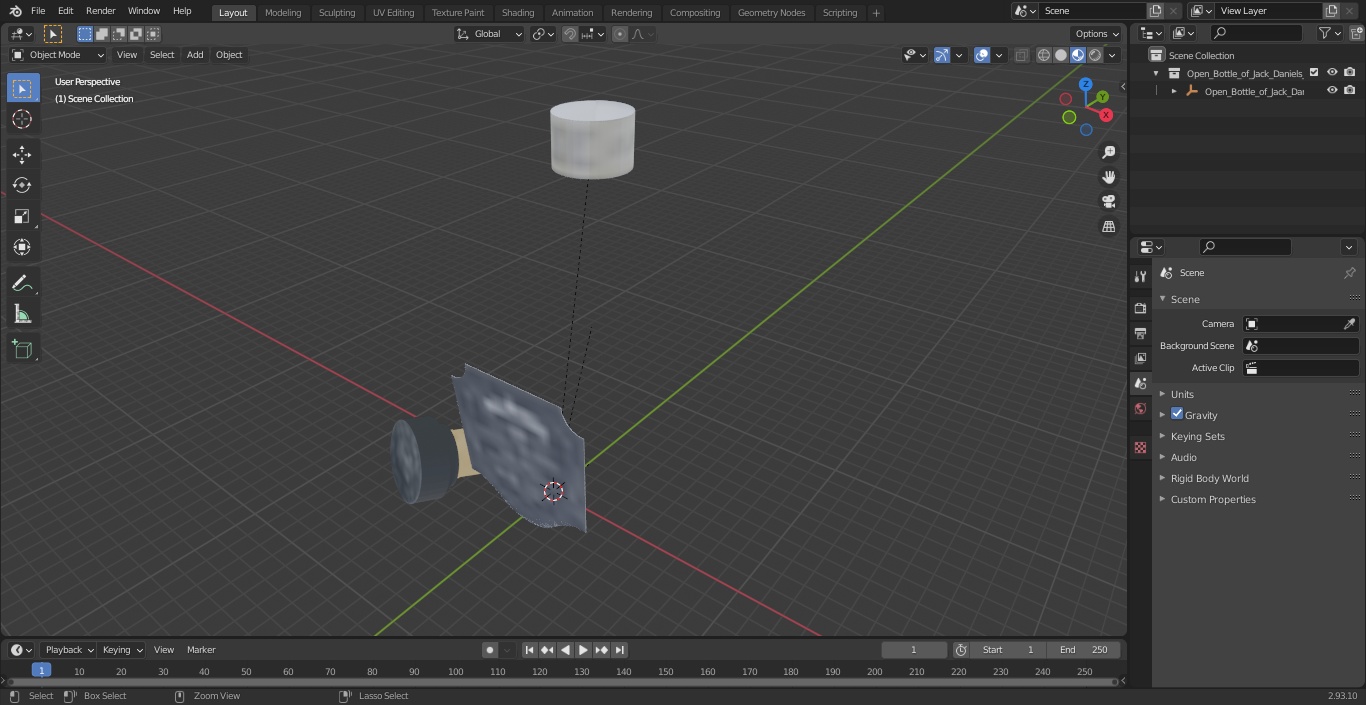Open the Tool properties tab
1366x705 pixels.
coord(1140,276)
